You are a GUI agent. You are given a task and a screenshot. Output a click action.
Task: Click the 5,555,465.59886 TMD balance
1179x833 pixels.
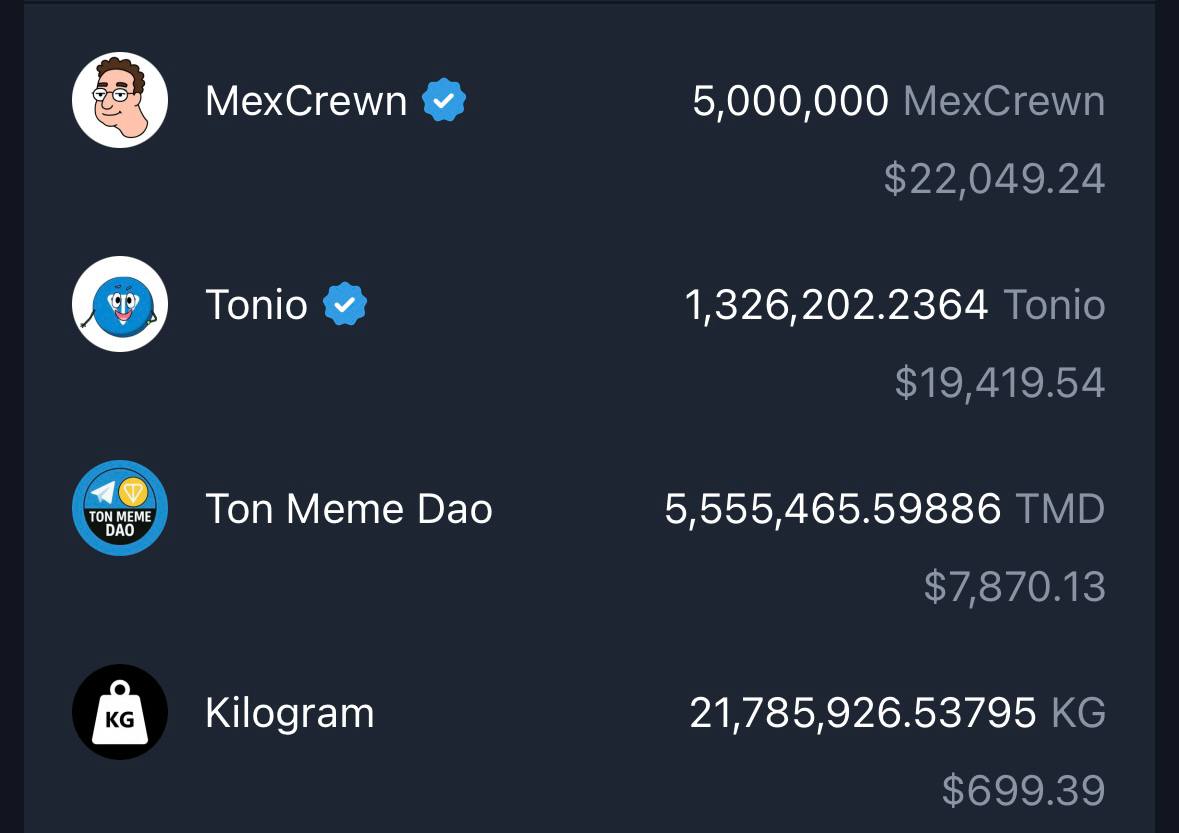tap(885, 509)
